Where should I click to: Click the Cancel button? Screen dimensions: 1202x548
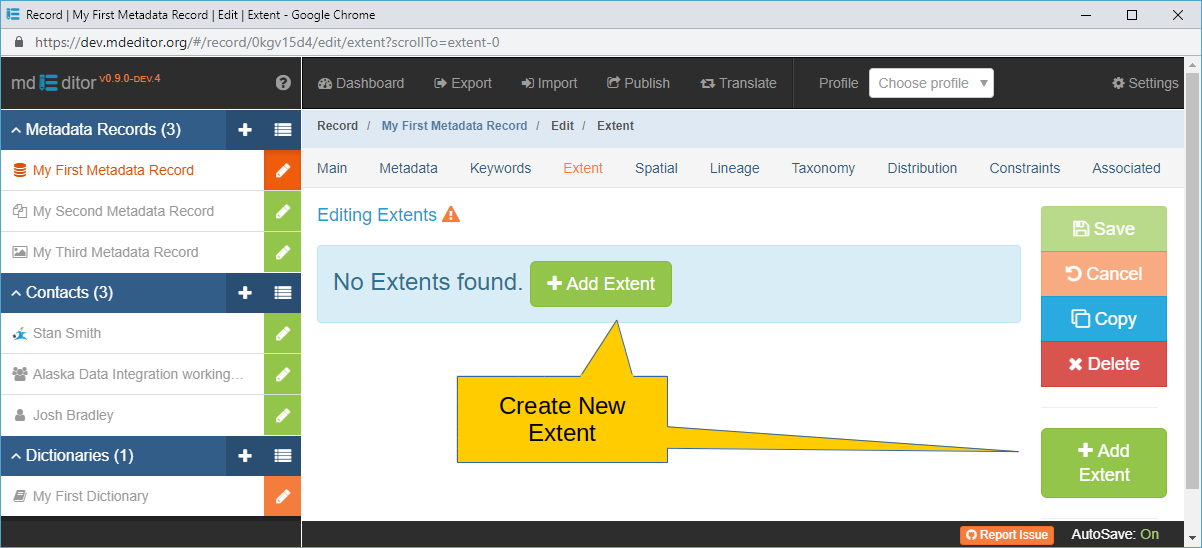click(x=1104, y=274)
